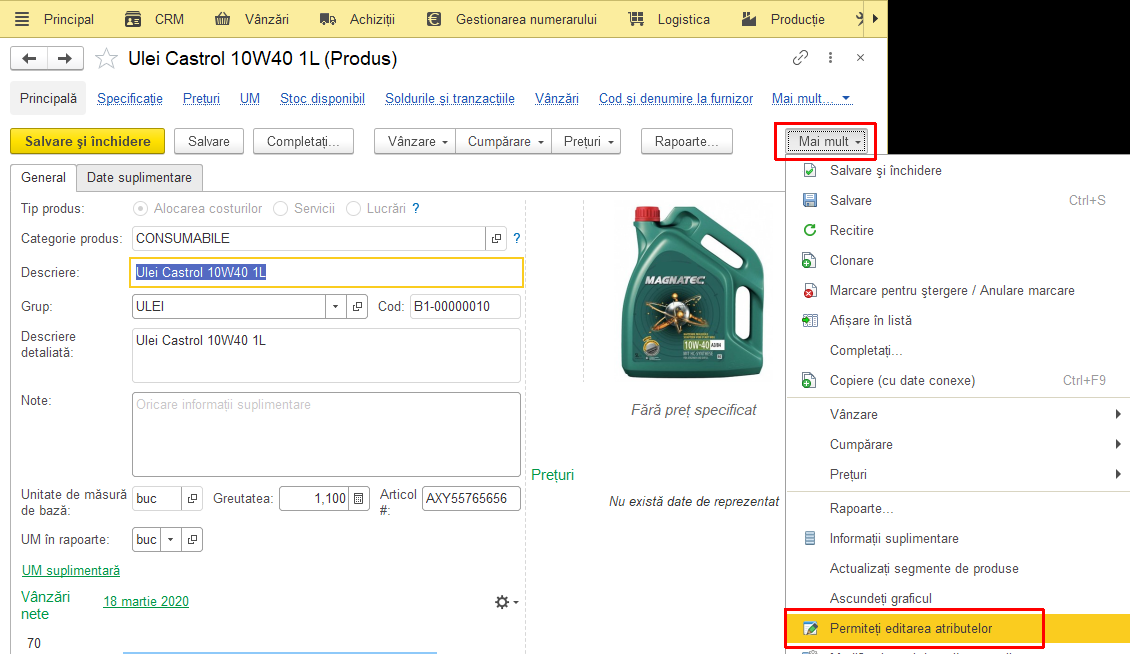Click the CRM section icon

[133, 19]
